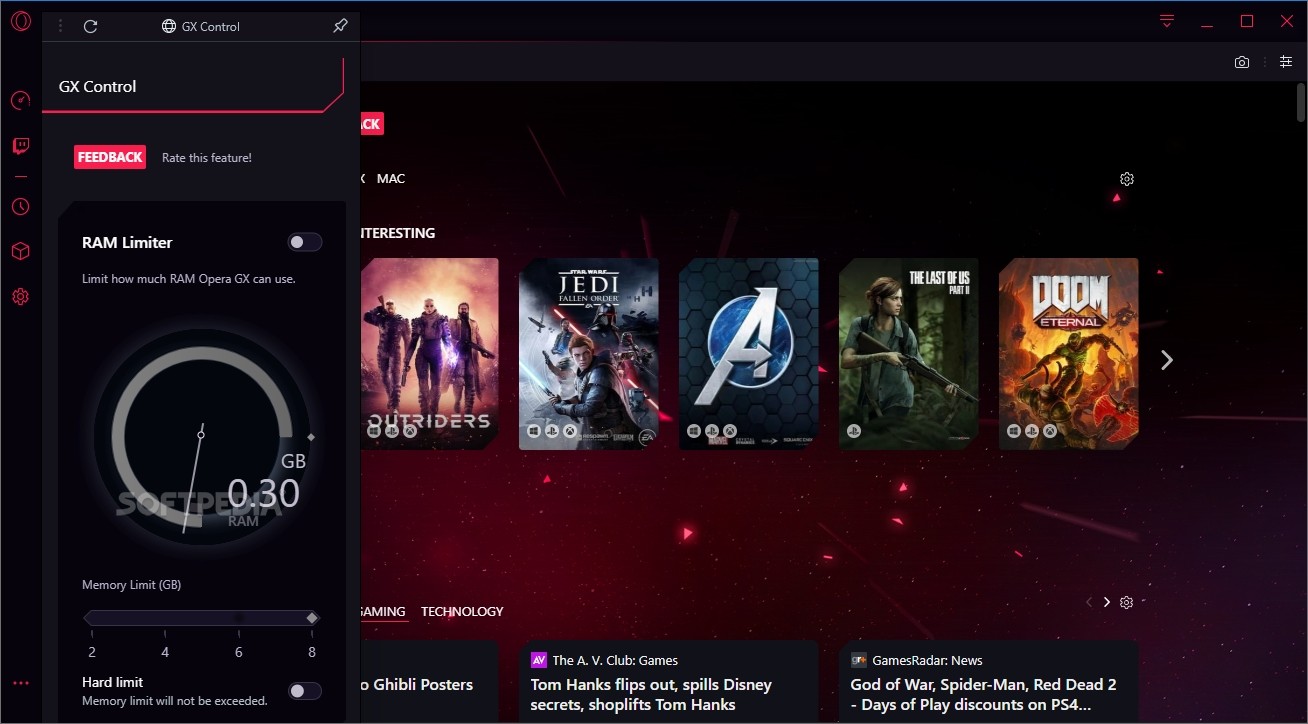Open news section settings gear
The image size is (1308, 724).
click(x=1127, y=602)
